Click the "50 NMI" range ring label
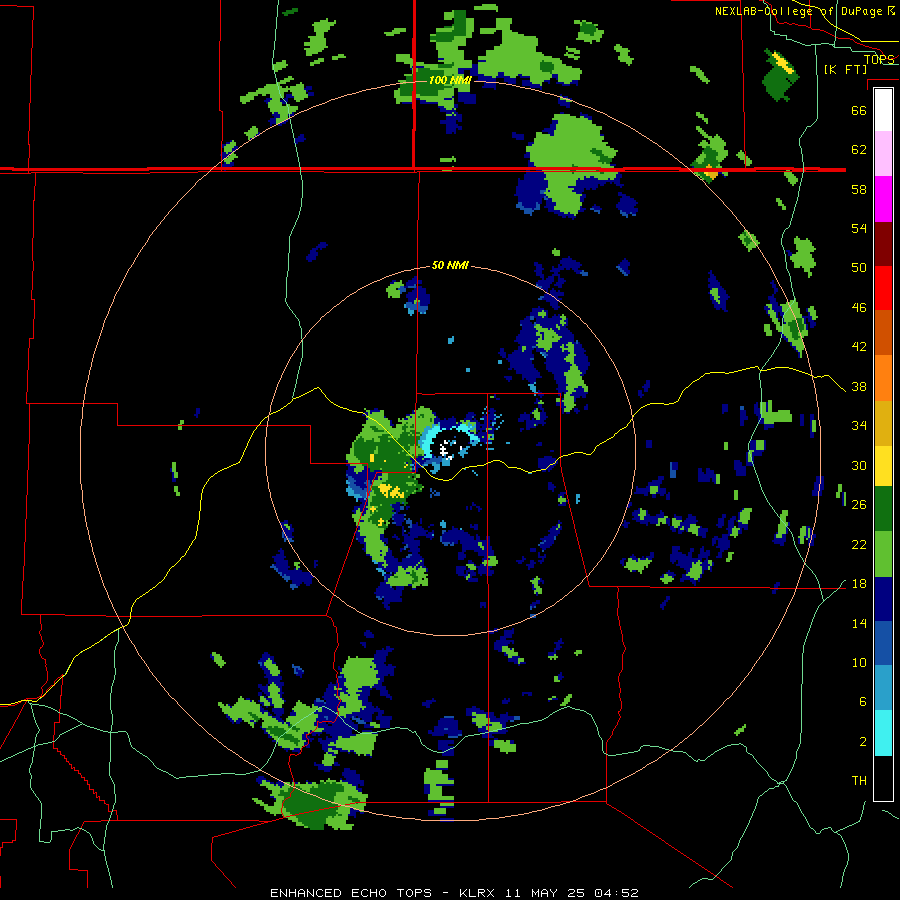 450,265
